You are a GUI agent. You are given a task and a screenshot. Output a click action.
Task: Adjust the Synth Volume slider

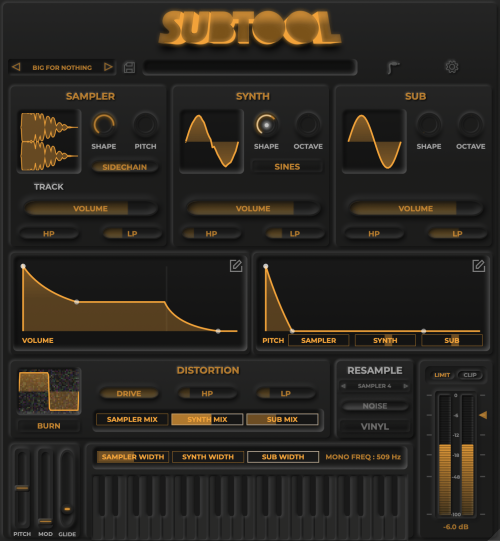[253, 208]
